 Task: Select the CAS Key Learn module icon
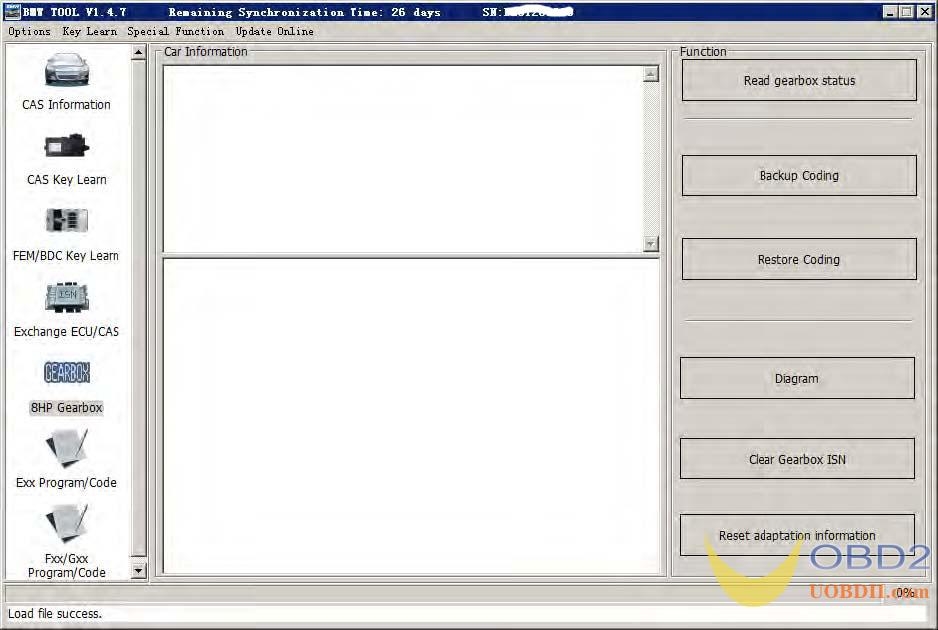click(x=67, y=147)
